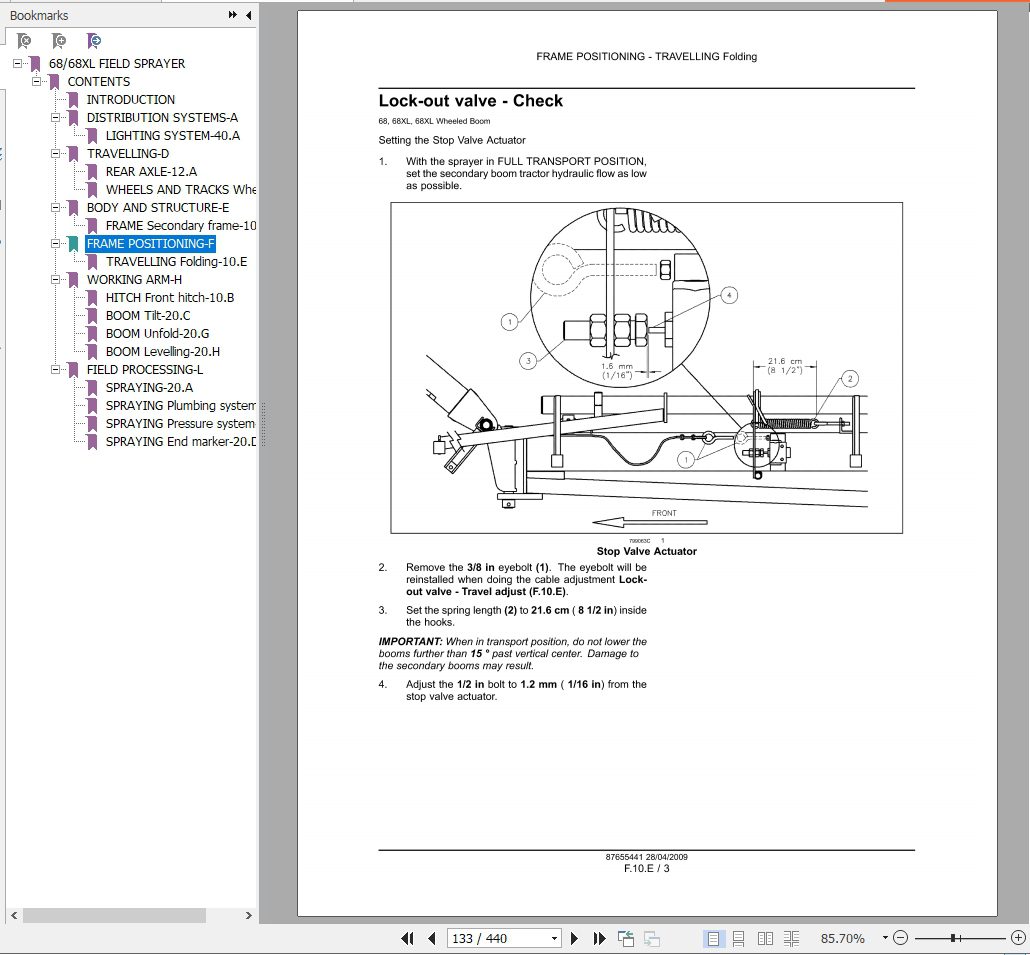Viewport: 1030px width, 955px height.
Task: Switch to two-page facing view
Action: click(x=765, y=939)
